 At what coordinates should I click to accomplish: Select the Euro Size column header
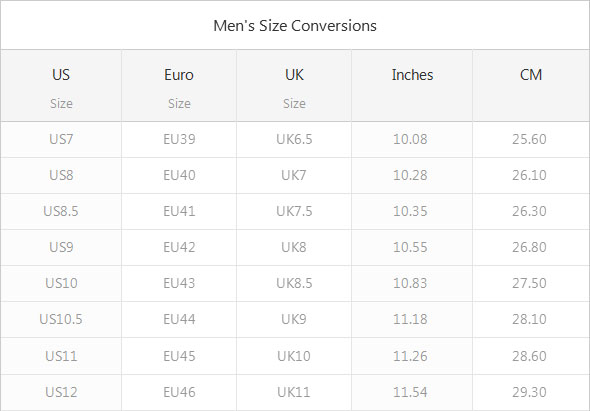point(179,88)
